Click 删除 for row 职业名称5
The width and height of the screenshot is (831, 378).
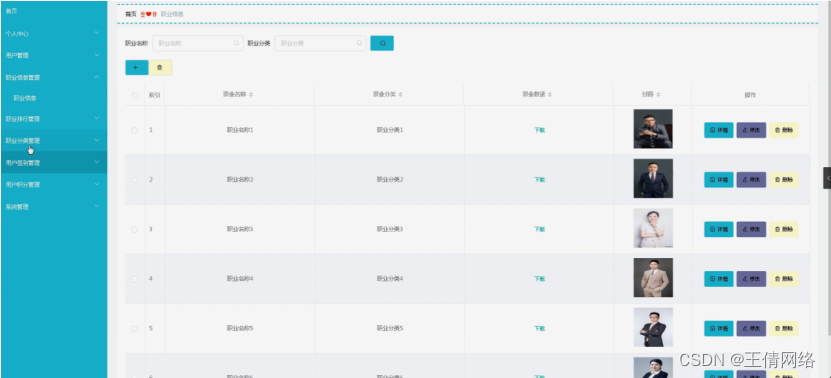(x=784, y=328)
